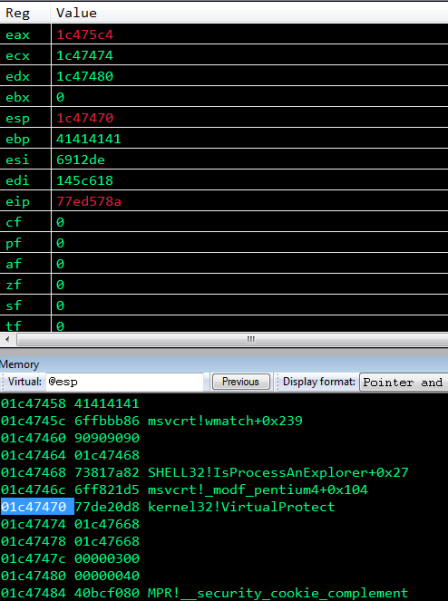Select the edx value 1c47480
The image size is (448, 601).
pos(85,76)
